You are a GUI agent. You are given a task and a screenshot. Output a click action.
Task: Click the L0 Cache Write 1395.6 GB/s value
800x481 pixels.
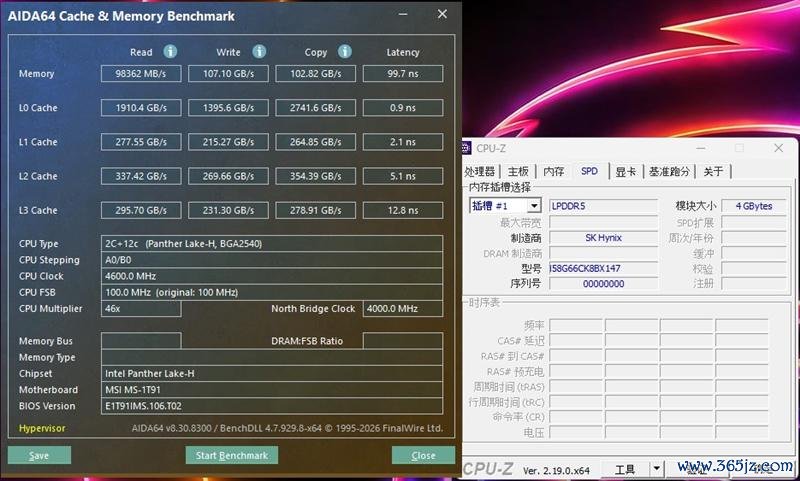pyautogui.click(x=228, y=108)
